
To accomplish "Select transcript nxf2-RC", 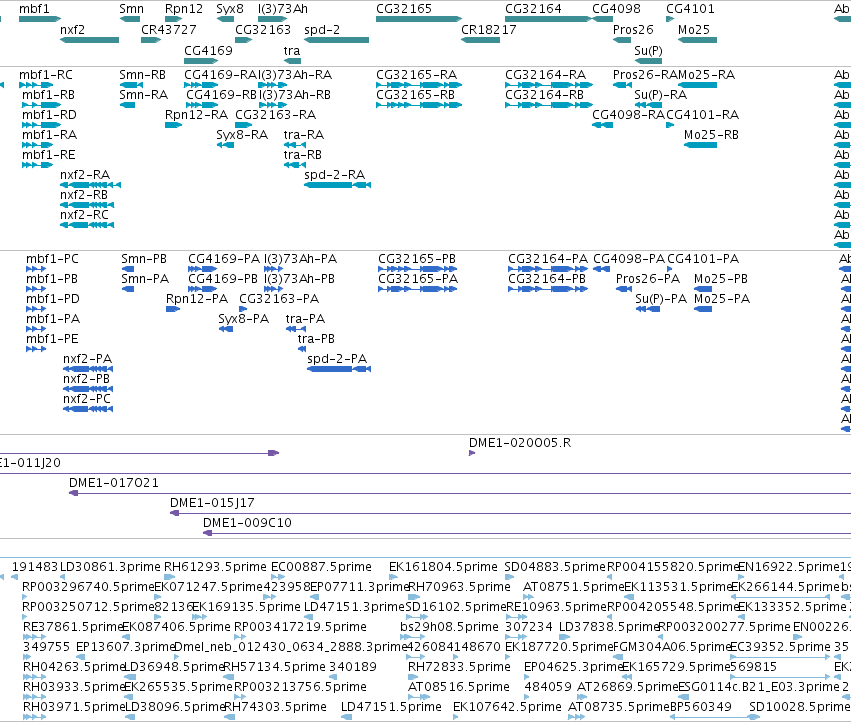I will click(84, 215).
